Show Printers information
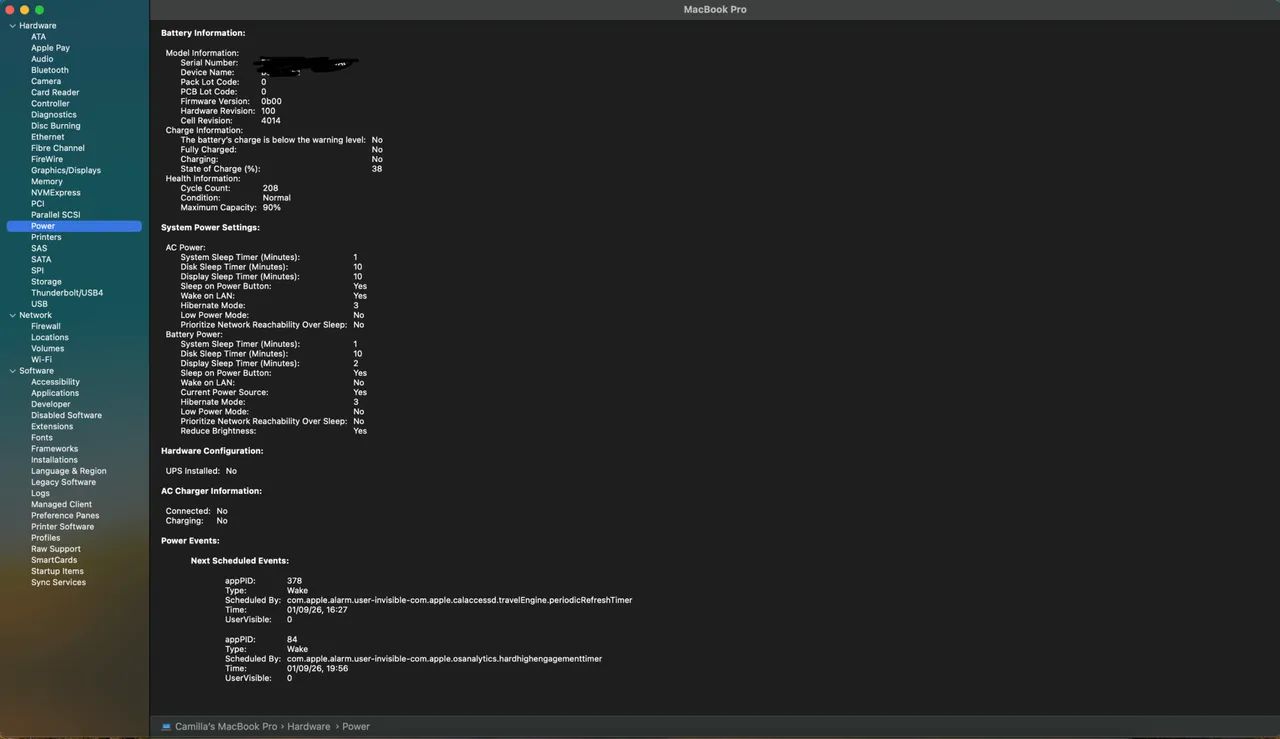Screen dimensions: 1280x739 click(x=46, y=237)
